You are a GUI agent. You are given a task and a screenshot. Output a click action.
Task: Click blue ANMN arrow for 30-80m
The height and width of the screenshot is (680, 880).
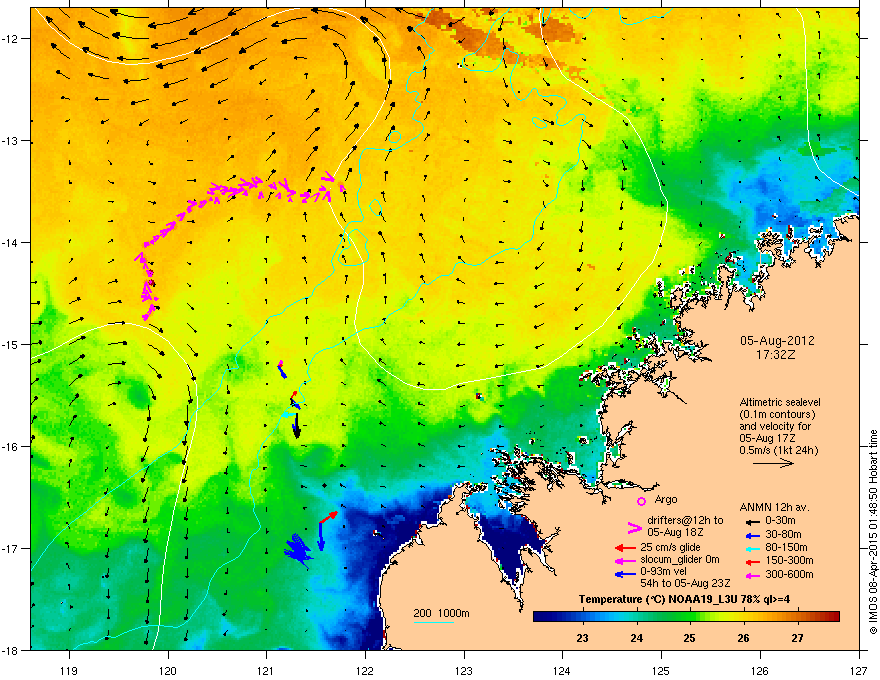pos(753,535)
